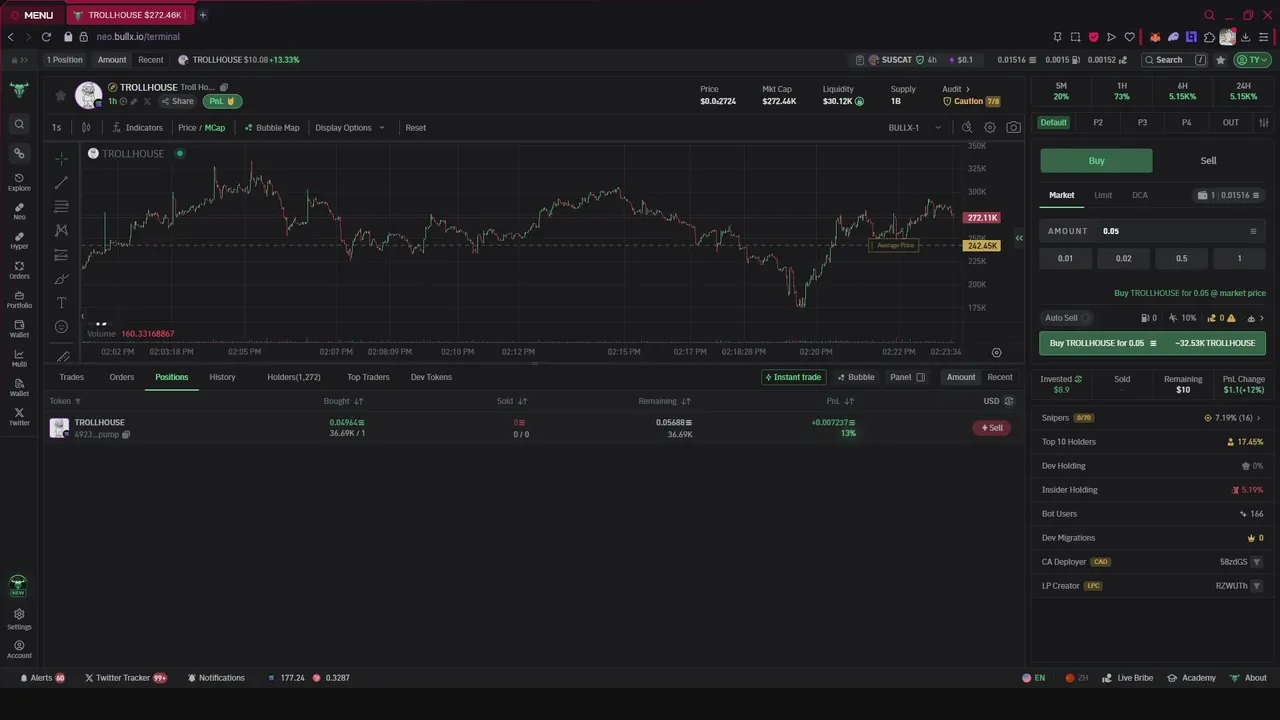Open the amount field options menu
This screenshot has height=720, width=1280.
pos(1253,231)
